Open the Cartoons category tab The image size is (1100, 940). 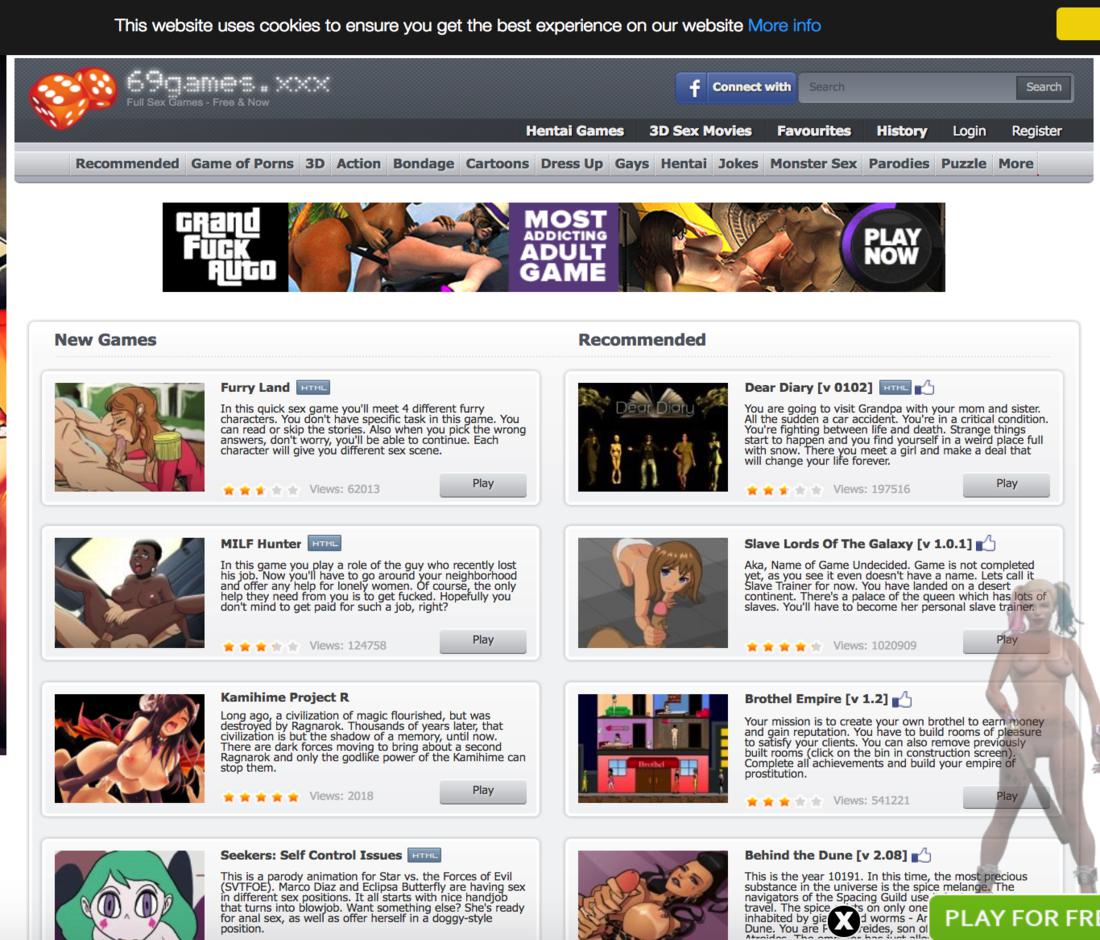(497, 163)
